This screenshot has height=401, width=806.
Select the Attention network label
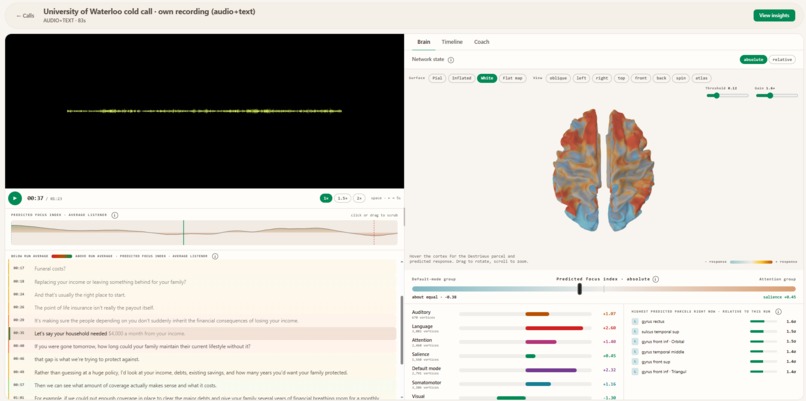click(422, 340)
